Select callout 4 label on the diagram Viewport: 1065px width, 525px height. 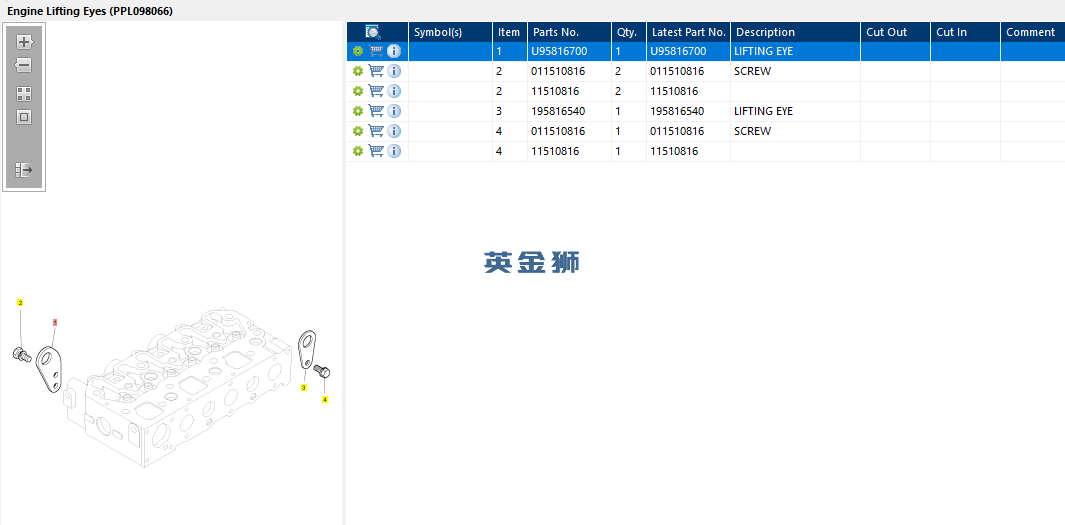(x=325, y=399)
